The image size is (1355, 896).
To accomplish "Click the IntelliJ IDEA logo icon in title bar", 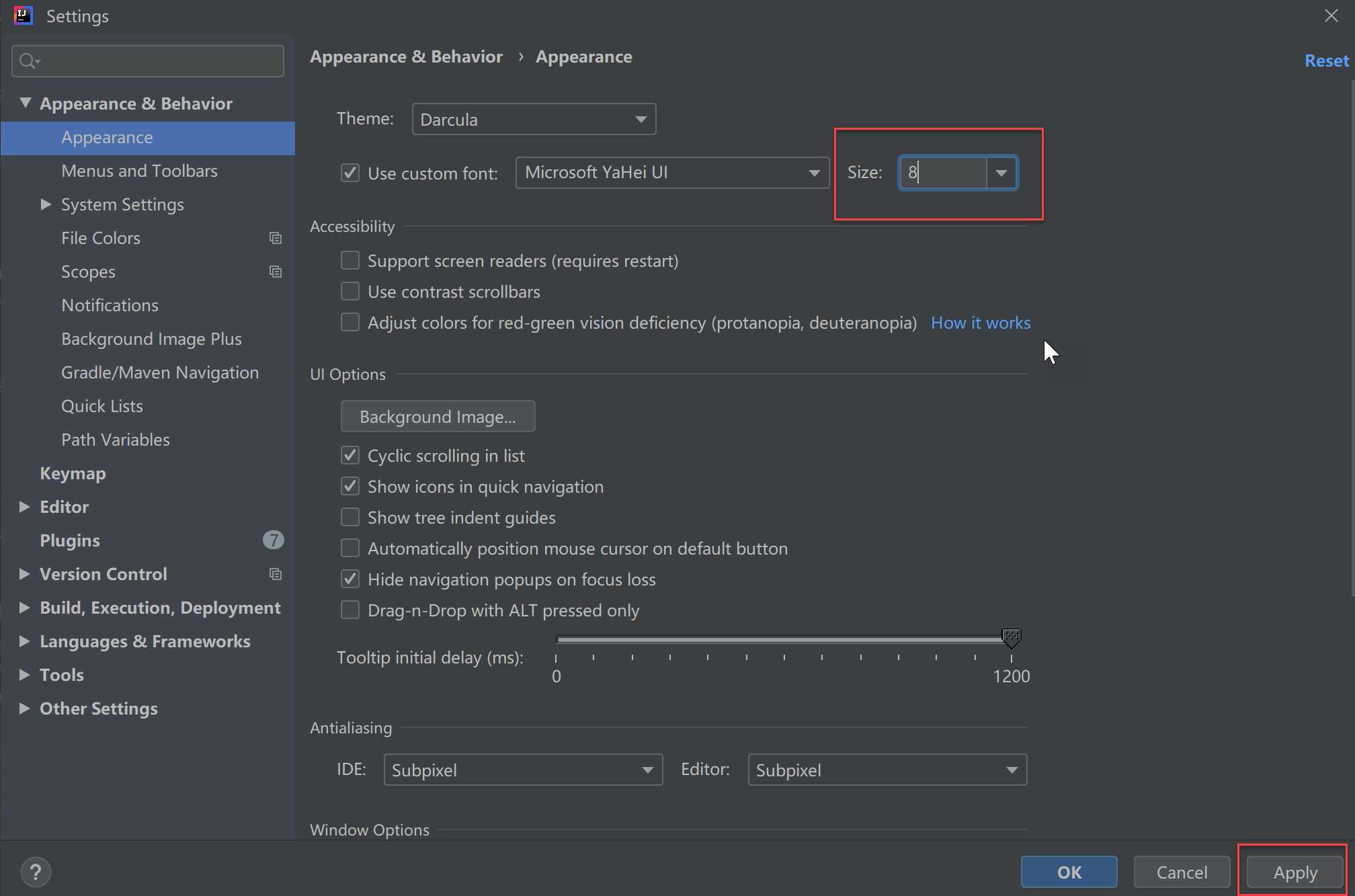I will [x=23, y=15].
